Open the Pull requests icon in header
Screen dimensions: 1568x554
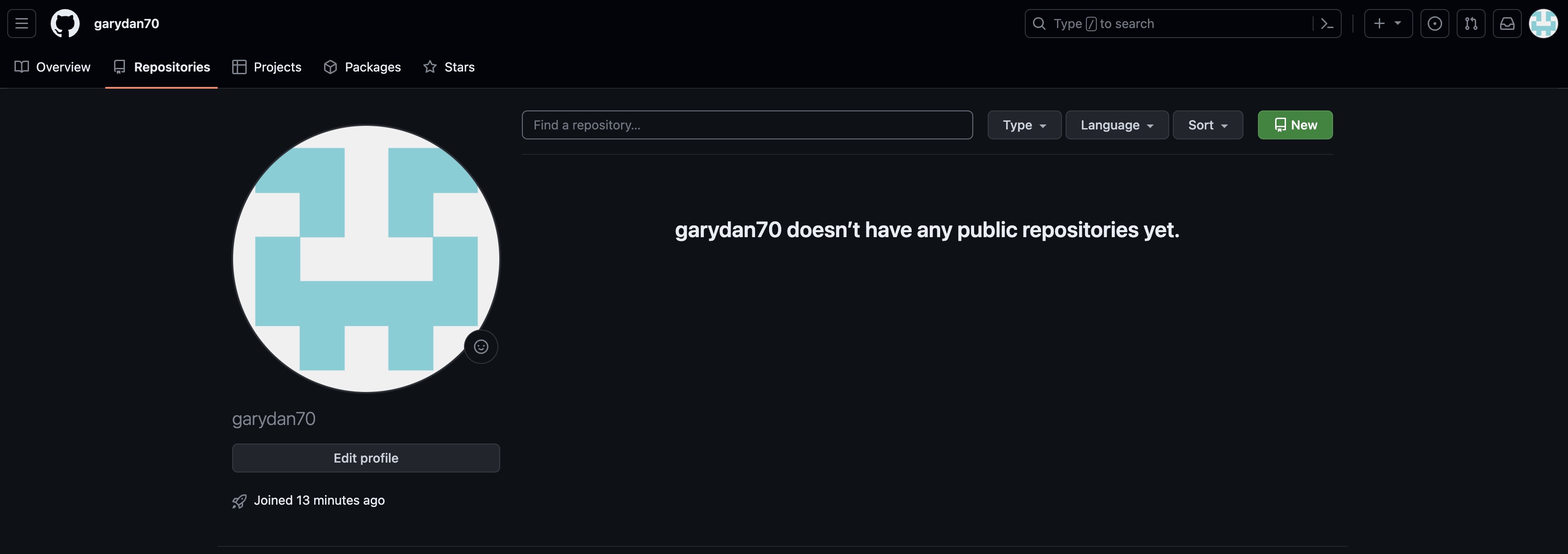pos(1471,24)
